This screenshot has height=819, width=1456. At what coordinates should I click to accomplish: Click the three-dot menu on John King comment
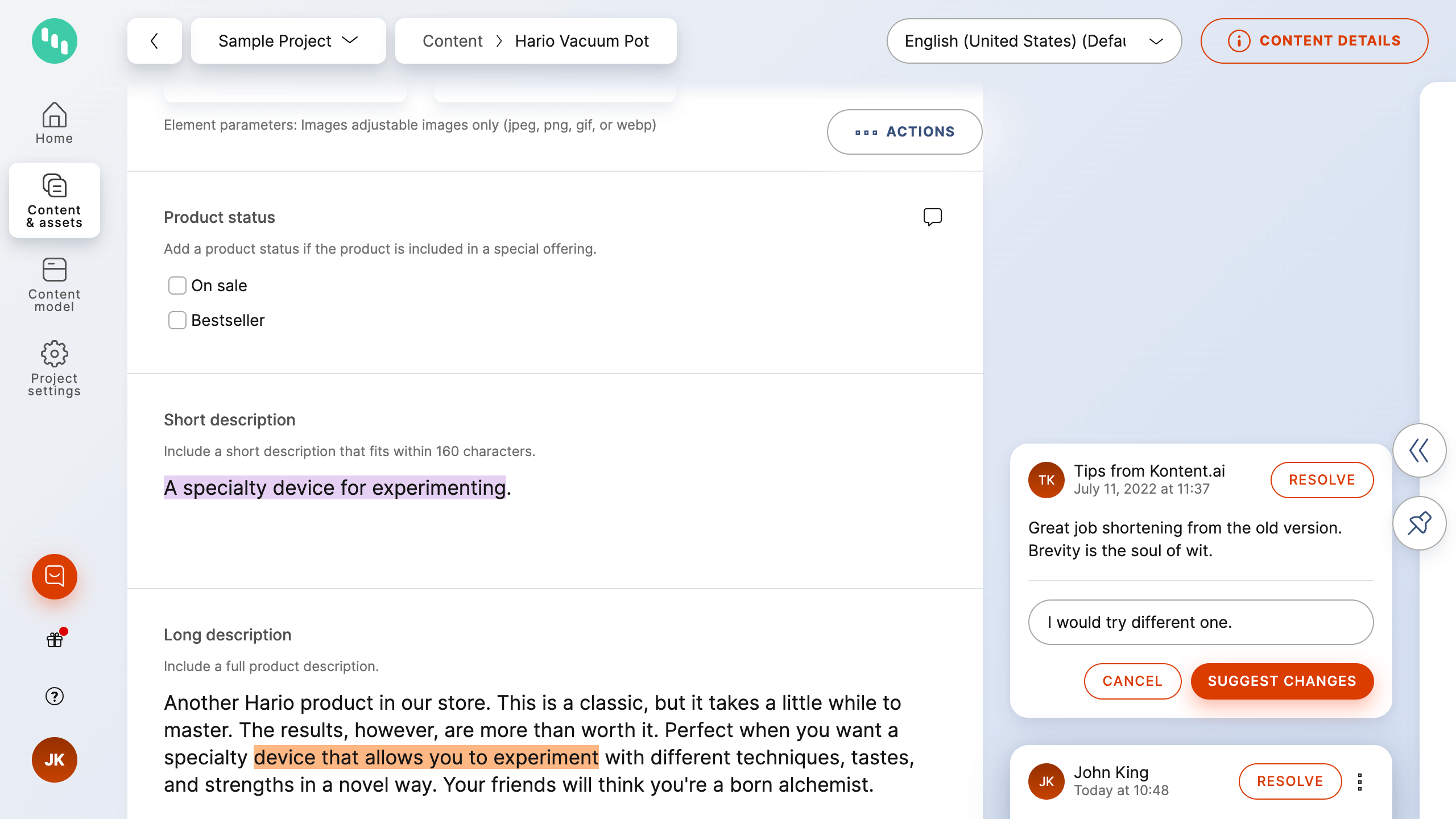[1360, 781]
